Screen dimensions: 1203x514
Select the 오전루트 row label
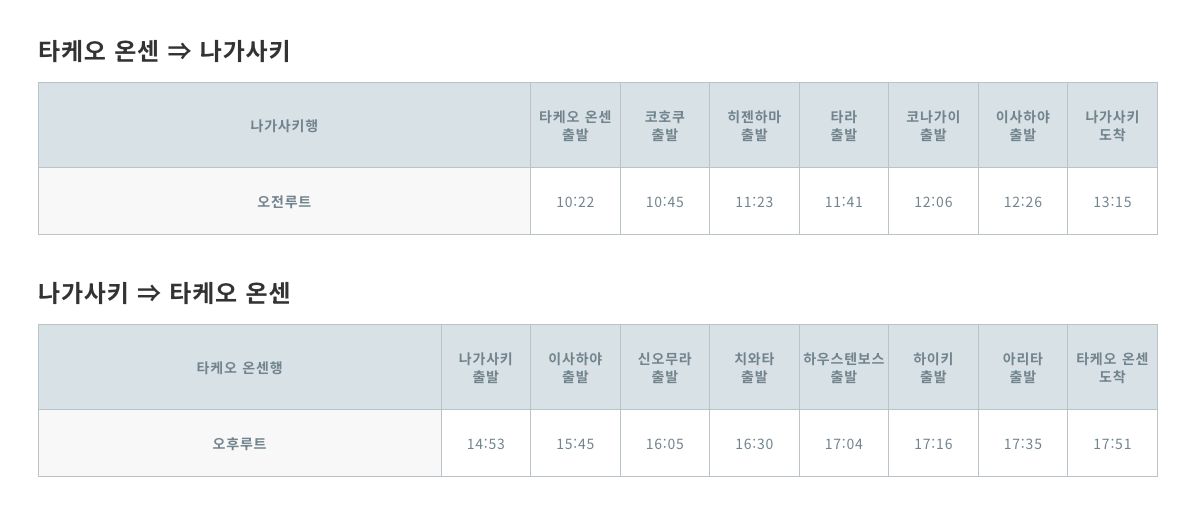pos(284,201)
